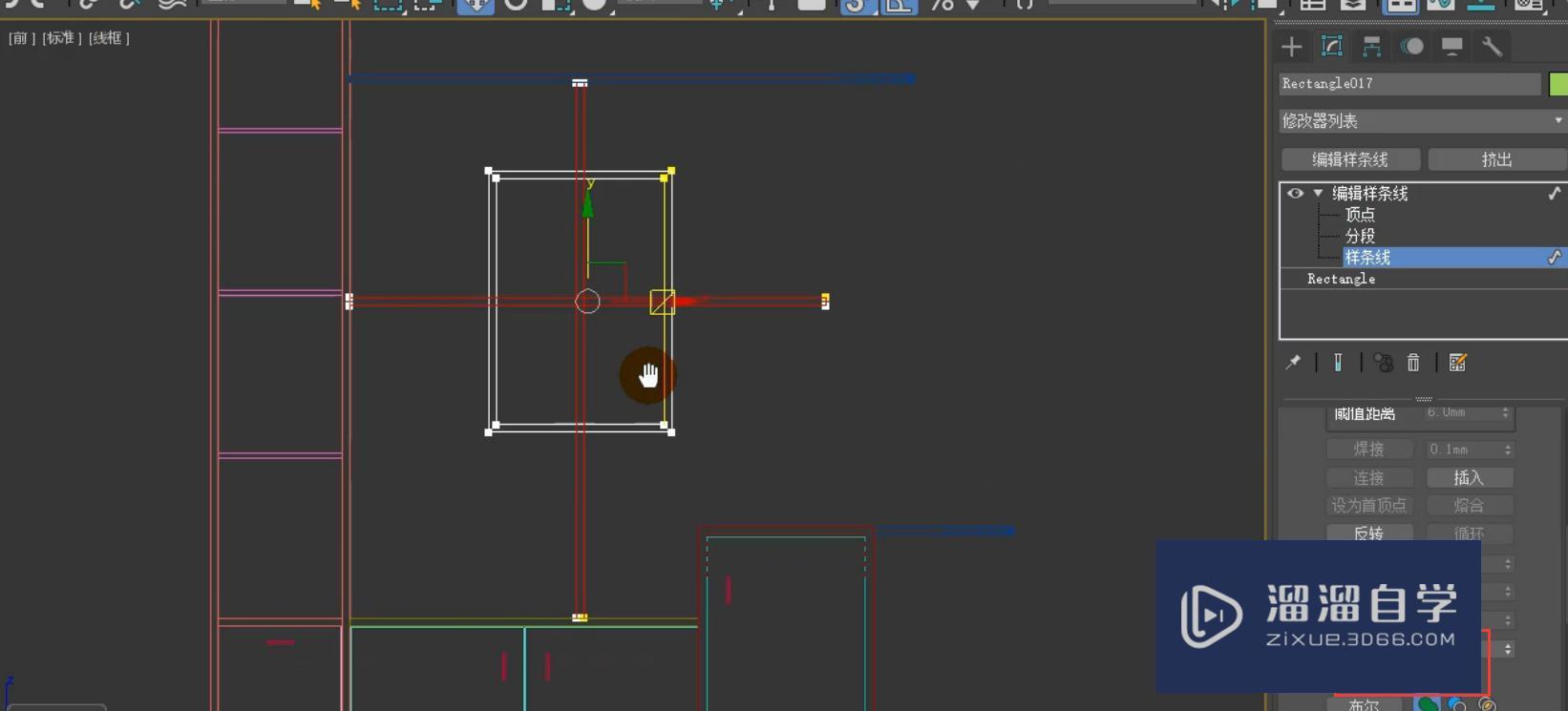The image size is (1568, 711).
Task: Select the base Rectangle in stack
Action: click(1341, 279)
